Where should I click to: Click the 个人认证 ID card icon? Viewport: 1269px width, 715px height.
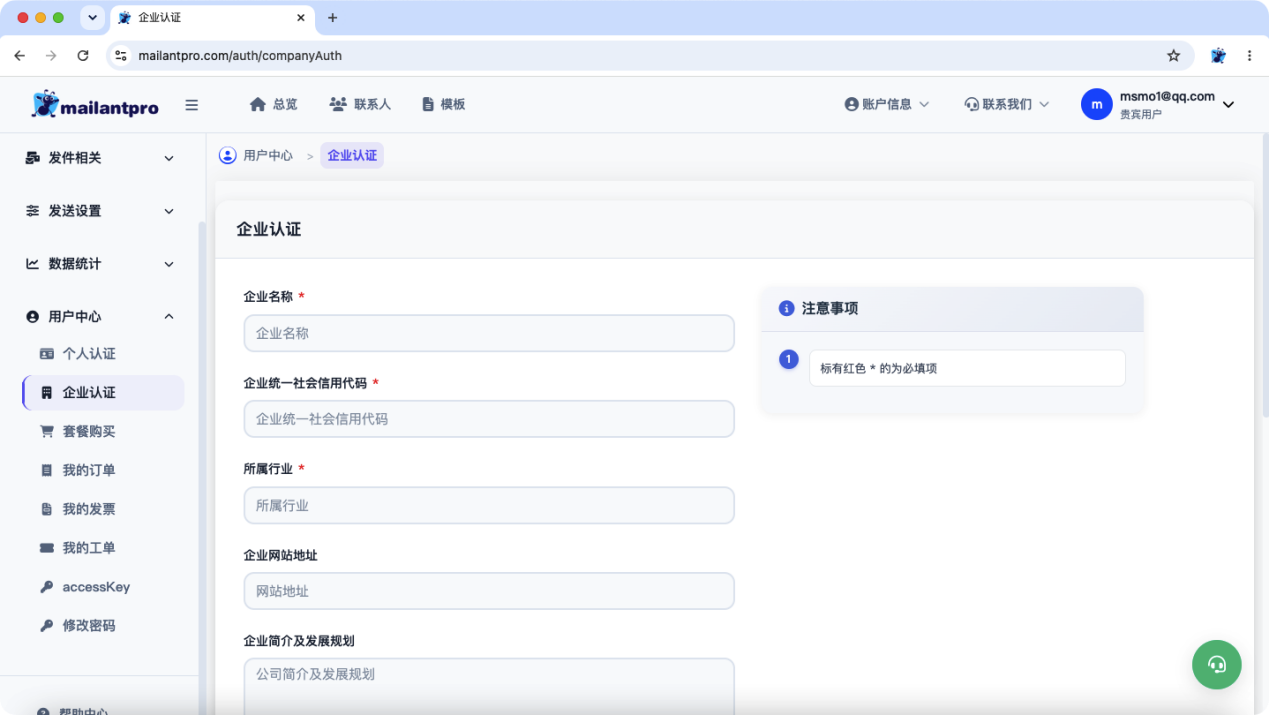(46, 354)
